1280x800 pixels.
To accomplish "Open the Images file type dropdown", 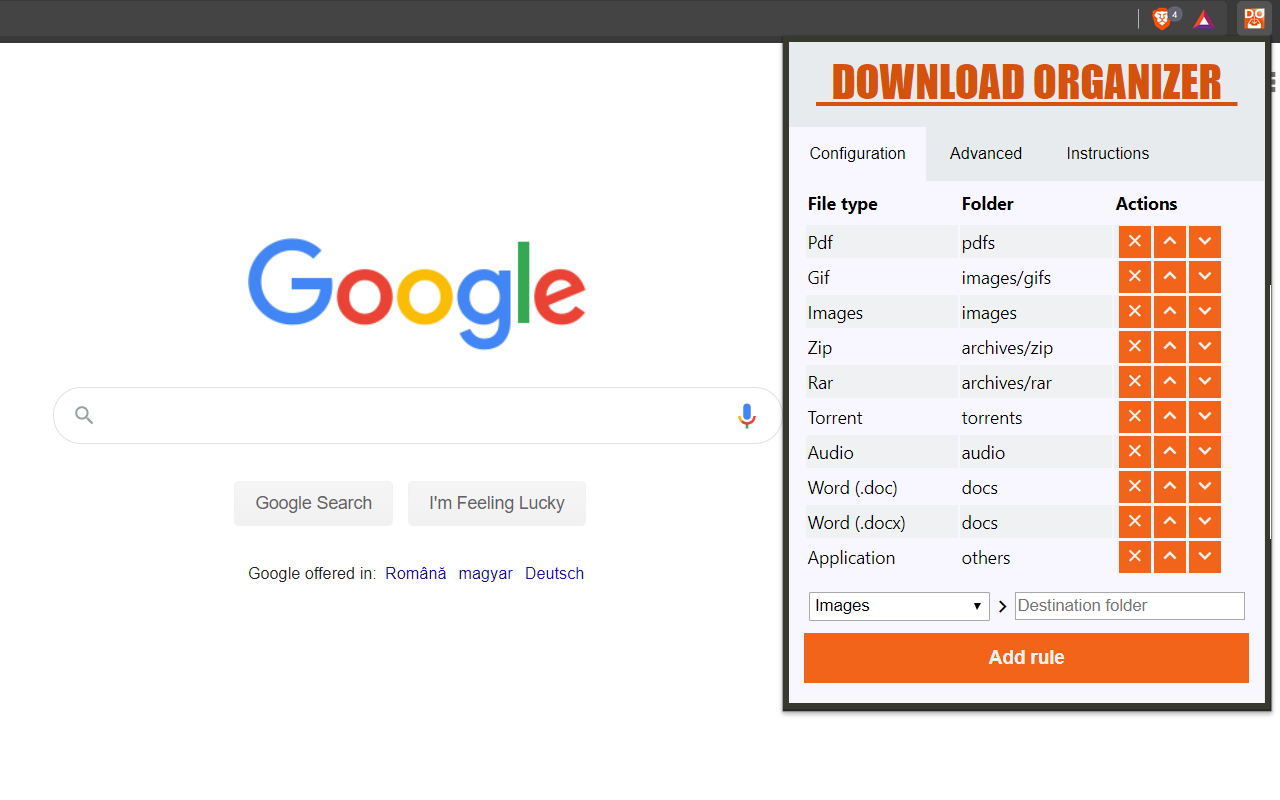I will (x=899, y=606).
